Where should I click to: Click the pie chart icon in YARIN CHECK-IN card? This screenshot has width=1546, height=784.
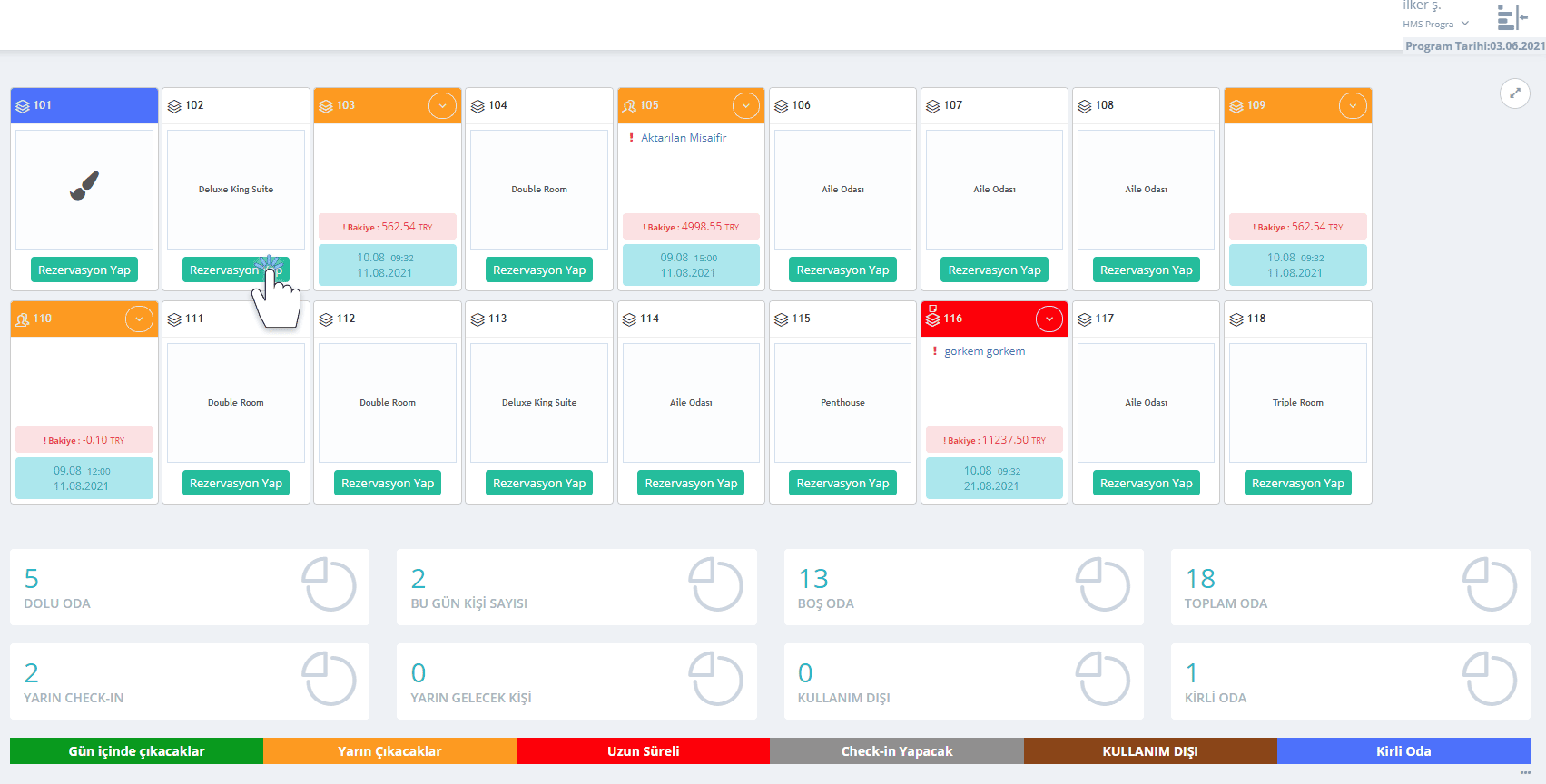[329, 680]
